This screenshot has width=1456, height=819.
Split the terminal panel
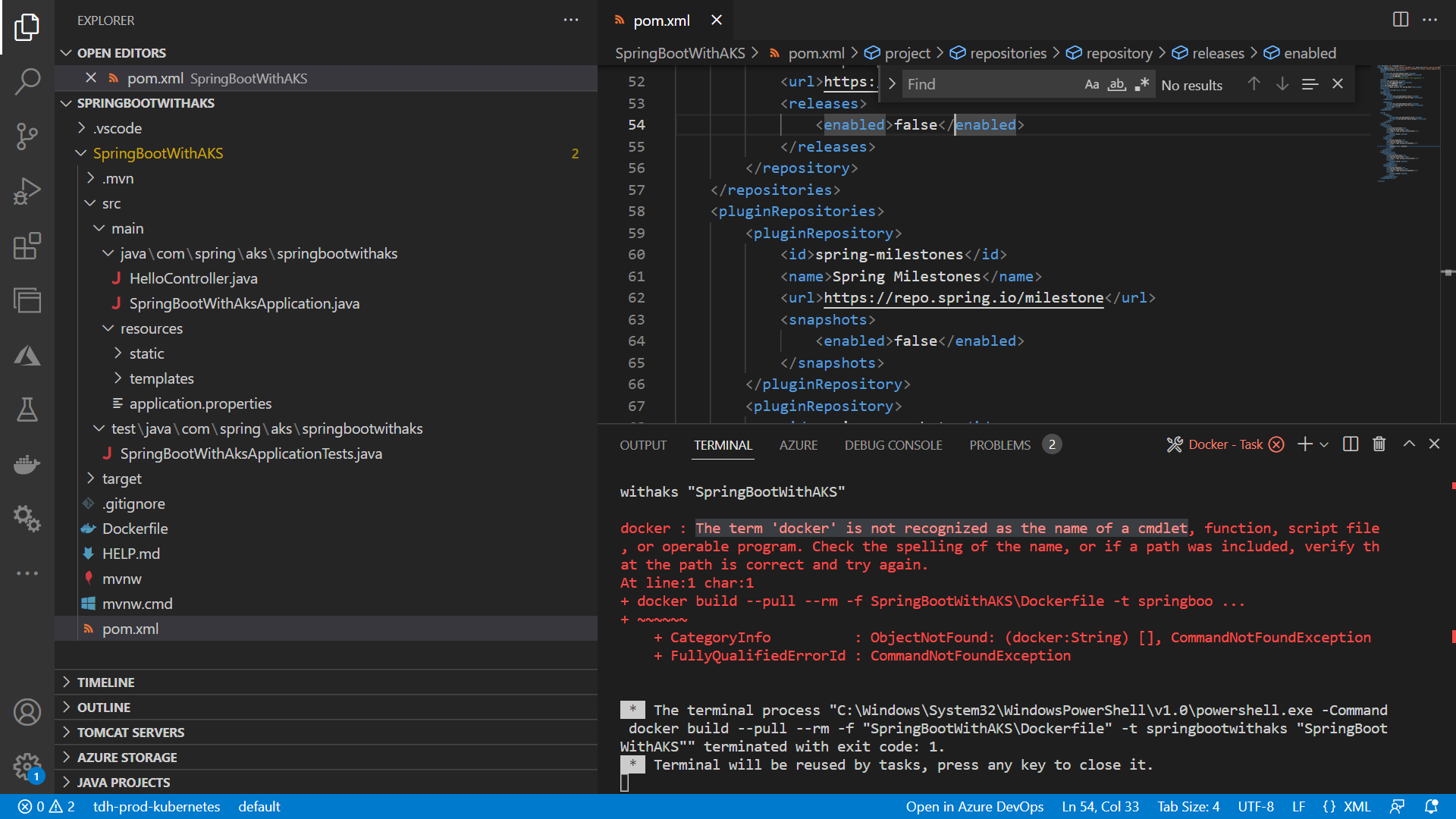(x=1351, y=444)
